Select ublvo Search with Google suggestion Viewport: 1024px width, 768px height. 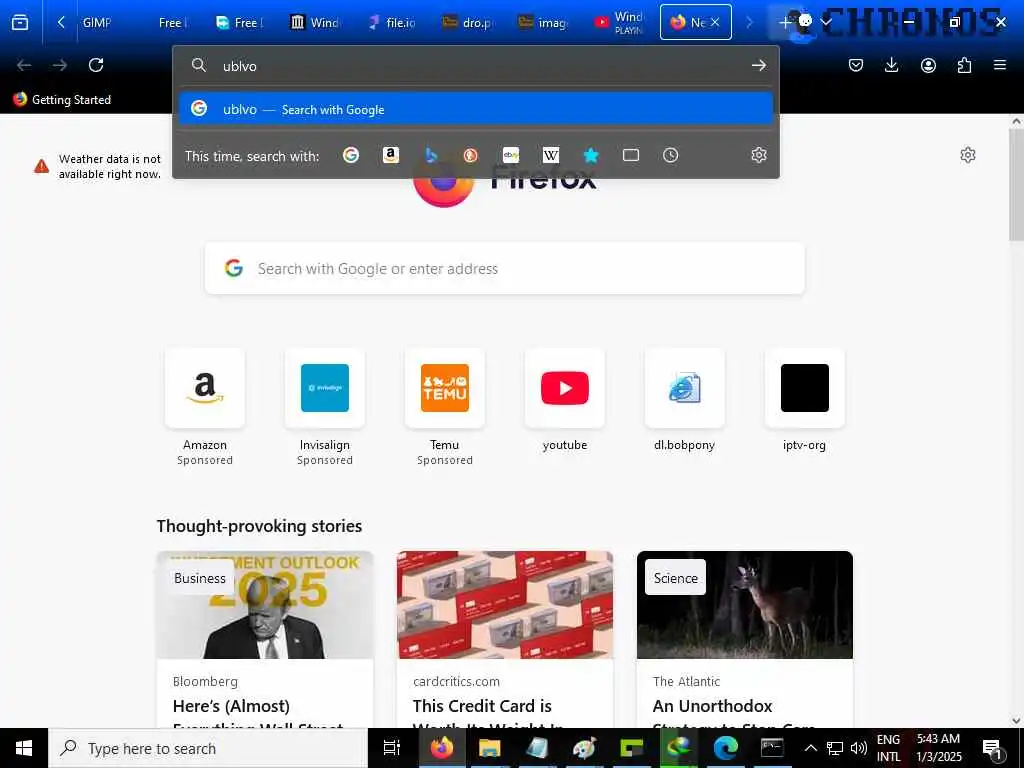tap(475, 109)
